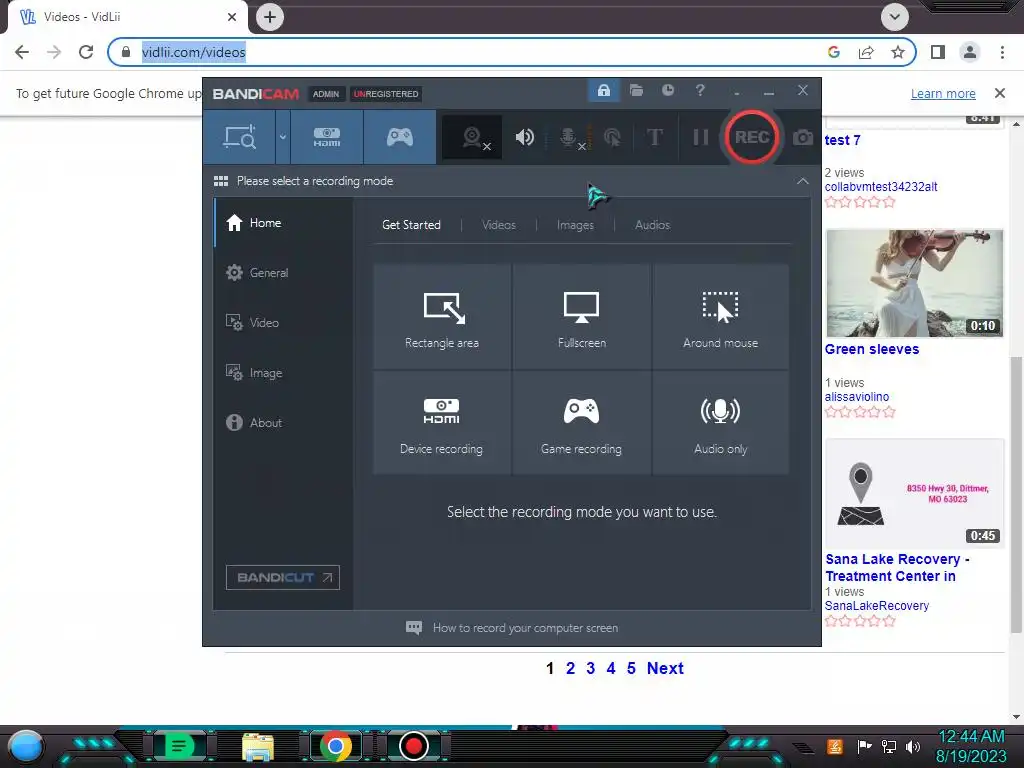Screen dimensions: 1024x768
Task: Choose the Around mouse recording tile
Action: (x=720, y=317)
